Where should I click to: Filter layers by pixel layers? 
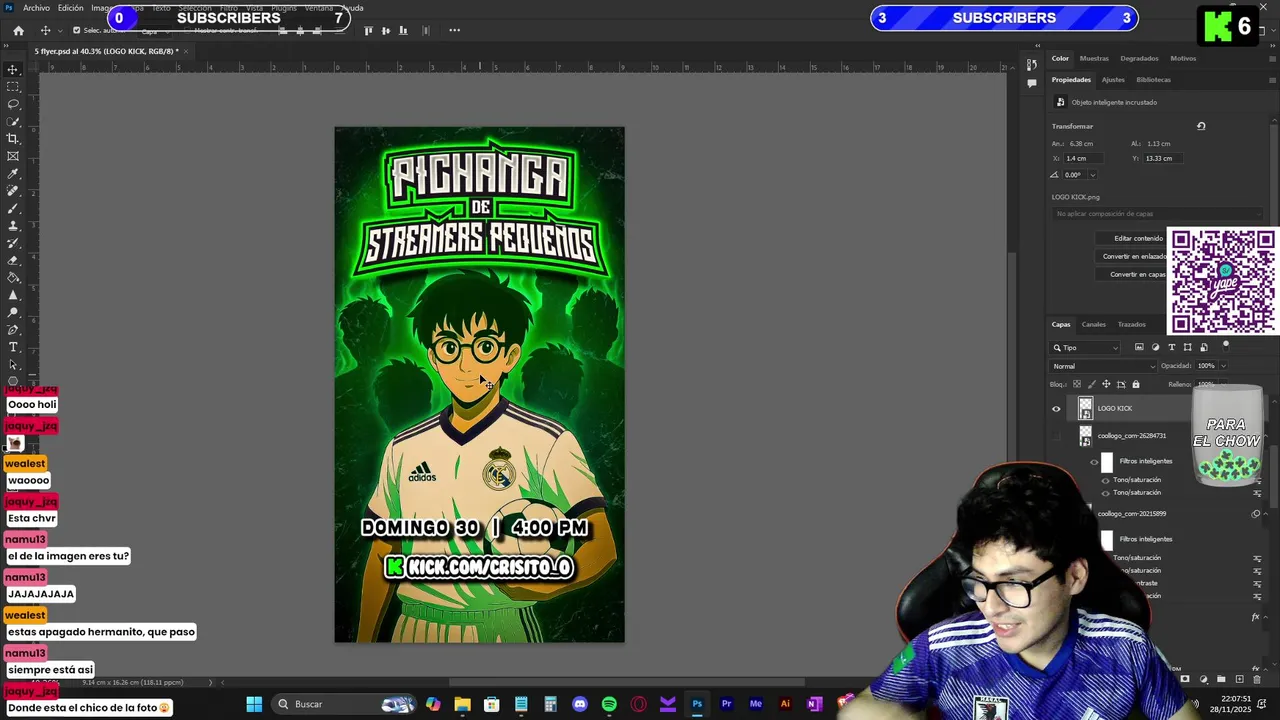coord(1139,347)
